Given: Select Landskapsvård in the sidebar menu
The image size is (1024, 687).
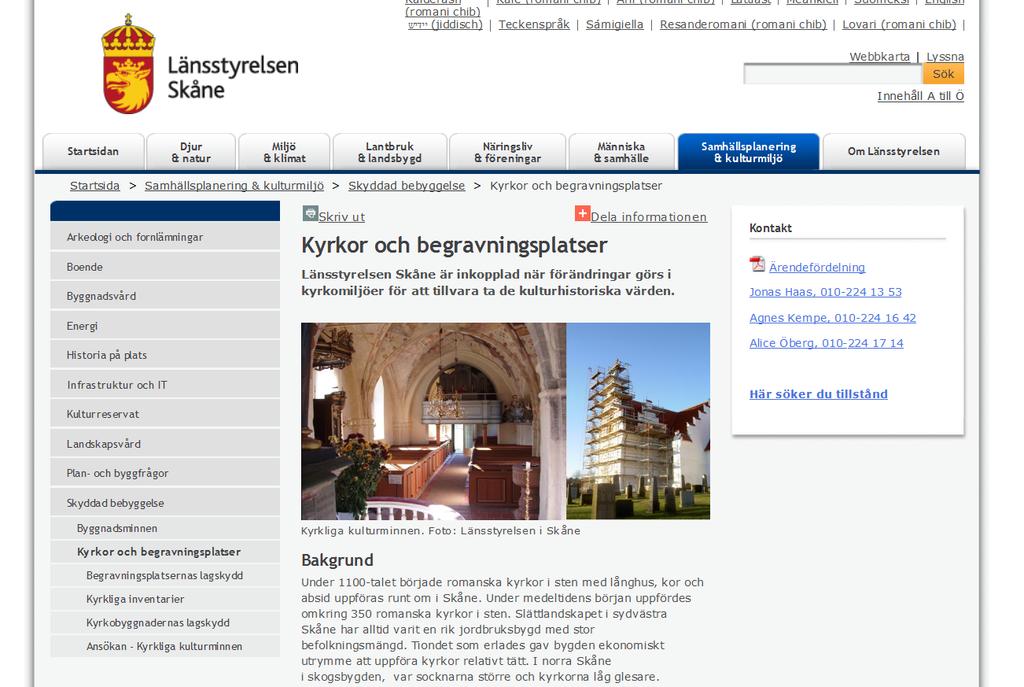Looking at the screenshot, I should [165, 444].
